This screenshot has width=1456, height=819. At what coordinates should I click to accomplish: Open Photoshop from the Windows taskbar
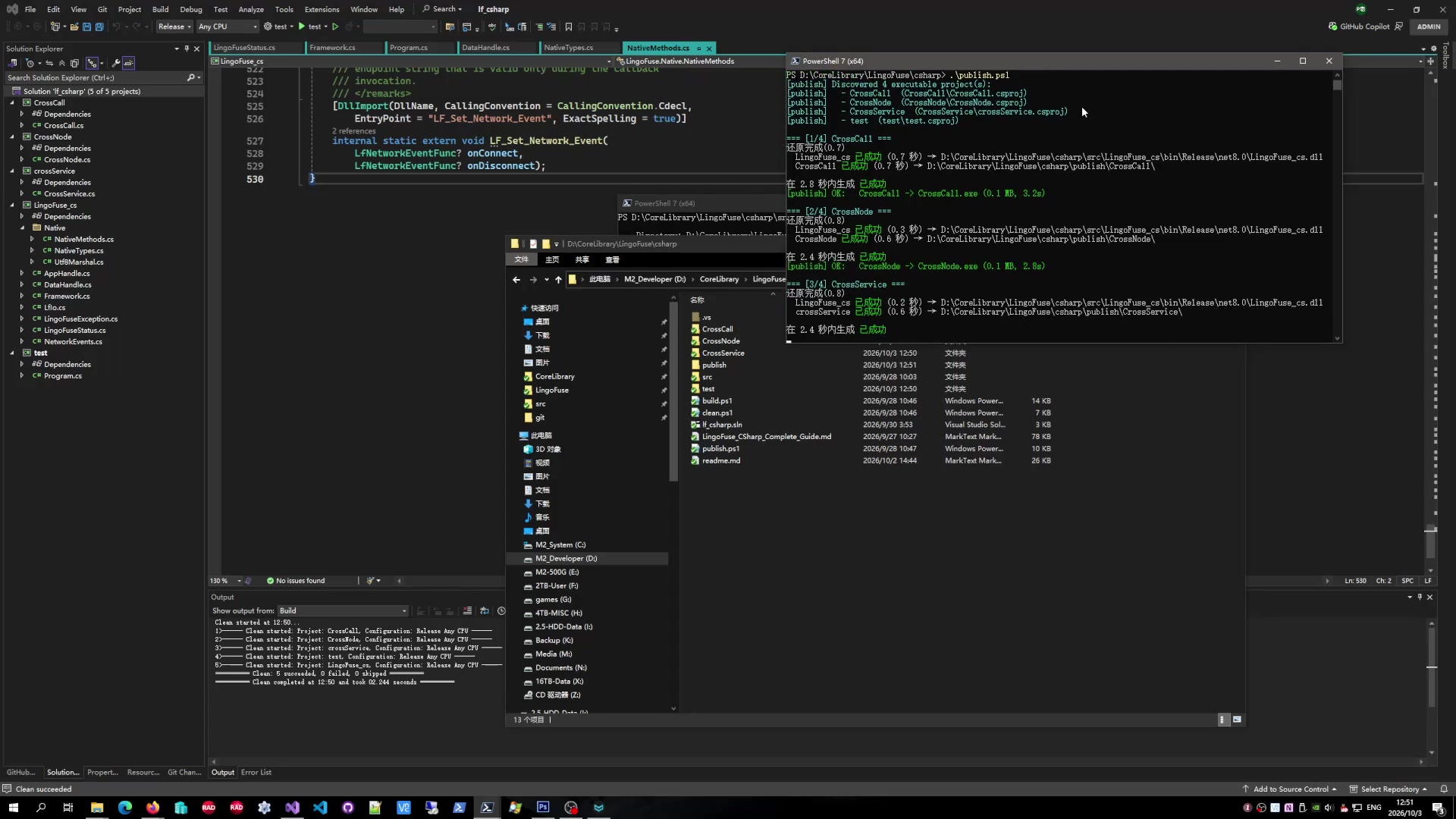point(543,808)
